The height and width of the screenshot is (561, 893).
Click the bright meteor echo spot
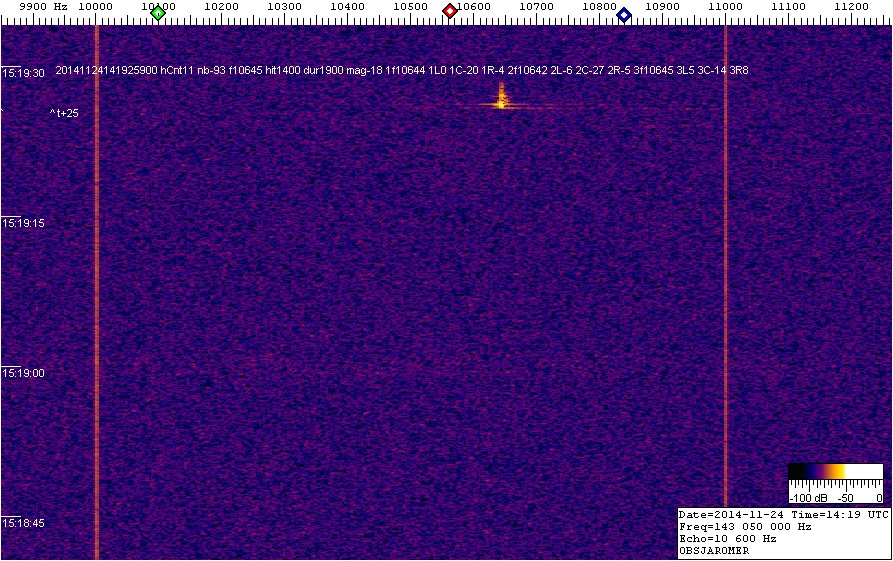pos(501,101)
